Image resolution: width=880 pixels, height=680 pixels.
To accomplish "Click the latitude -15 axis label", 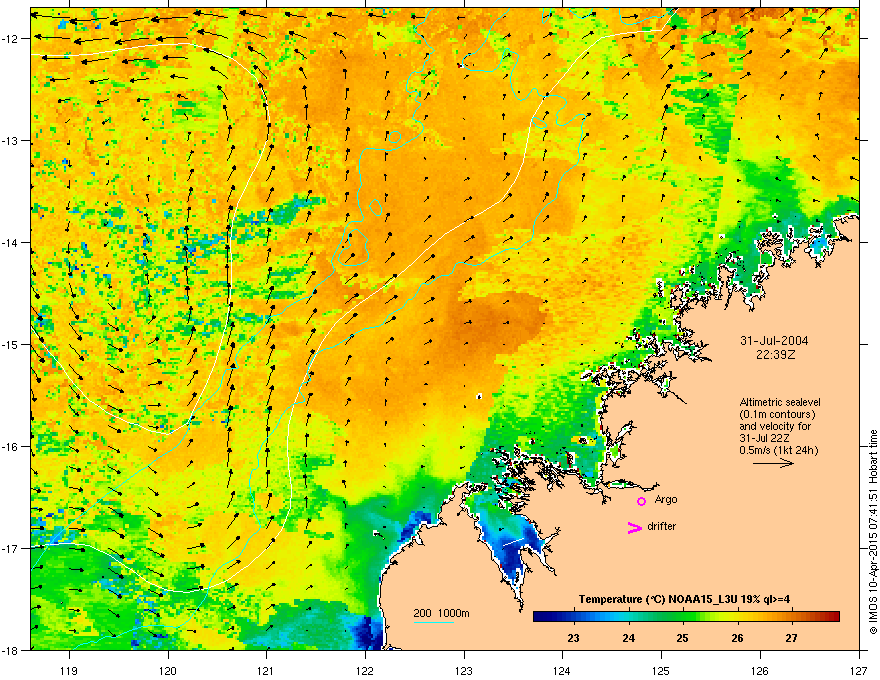I will (10, 344).
